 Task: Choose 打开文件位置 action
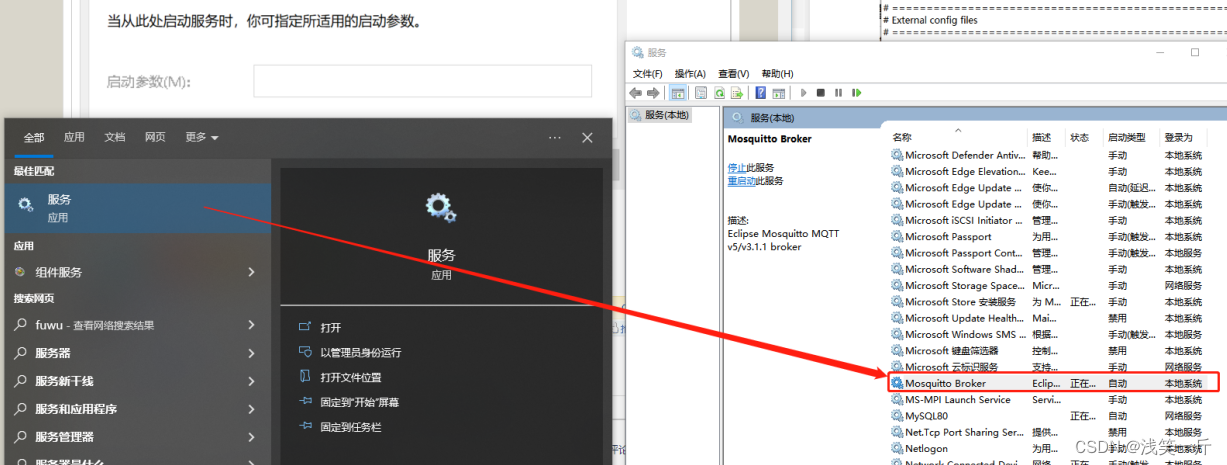click(351, 377)
